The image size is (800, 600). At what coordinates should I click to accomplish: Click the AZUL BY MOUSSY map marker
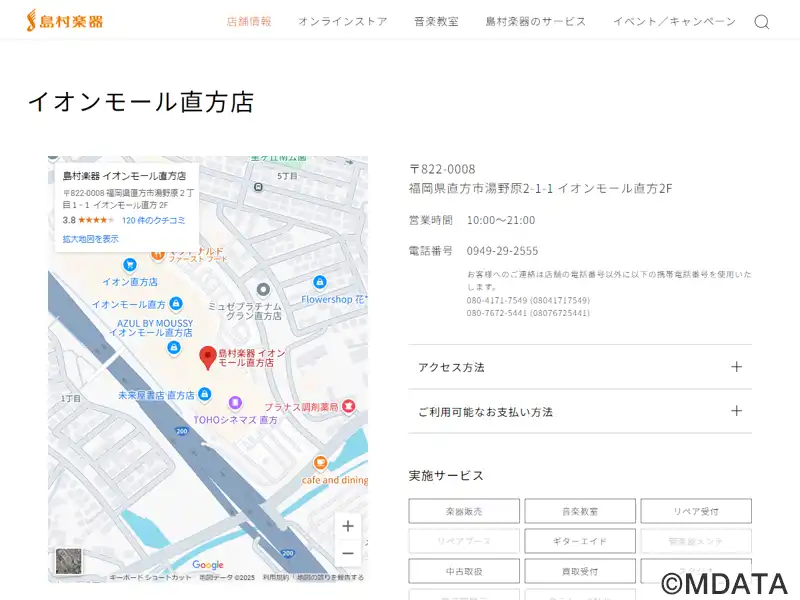[174, 348]
